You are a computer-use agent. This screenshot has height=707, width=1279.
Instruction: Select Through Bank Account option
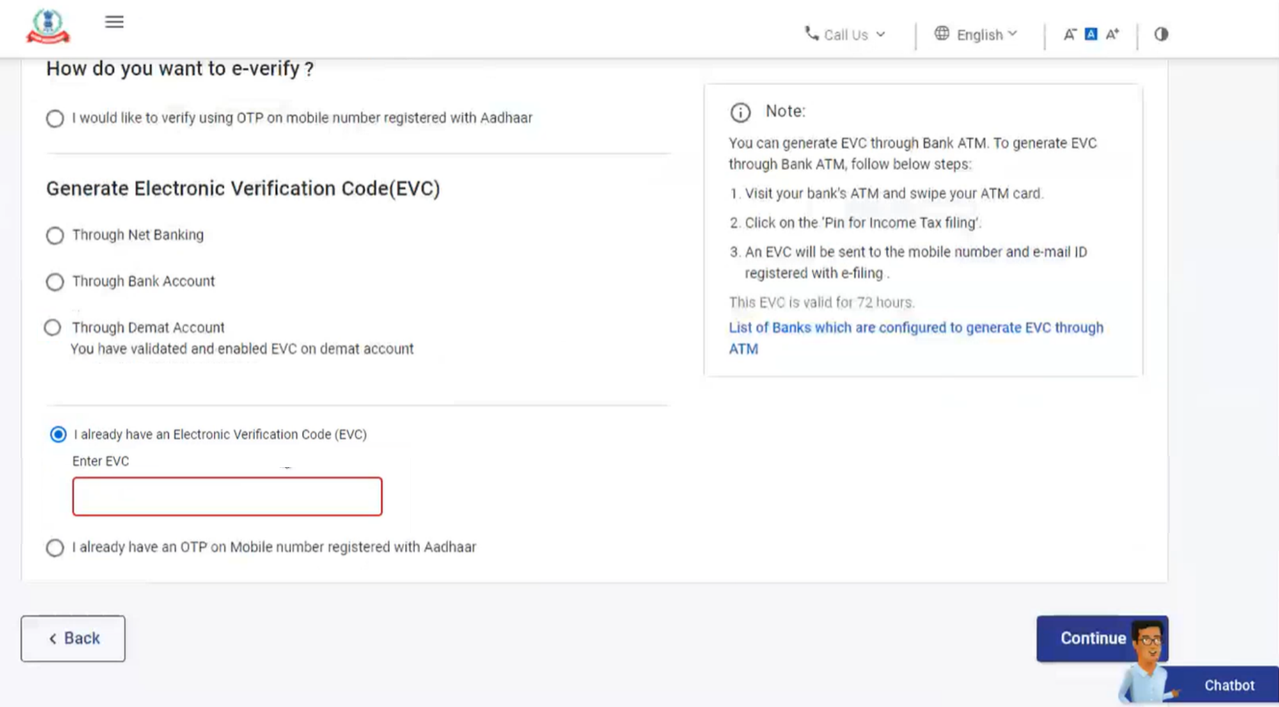[x=55, y=282]
